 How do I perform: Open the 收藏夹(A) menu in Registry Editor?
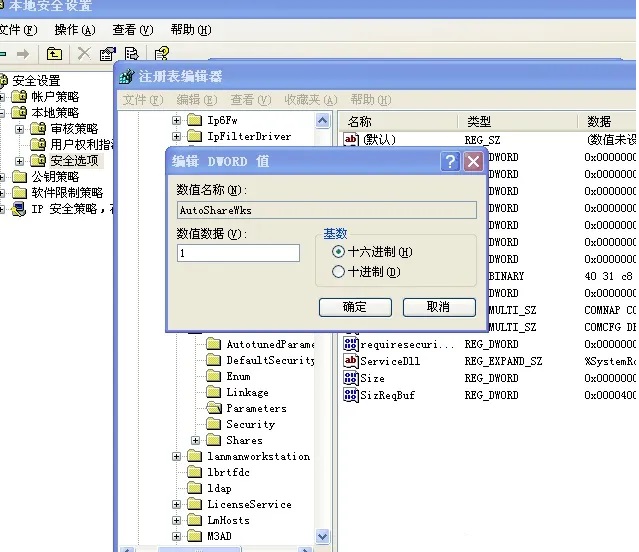tap(311, 100)
